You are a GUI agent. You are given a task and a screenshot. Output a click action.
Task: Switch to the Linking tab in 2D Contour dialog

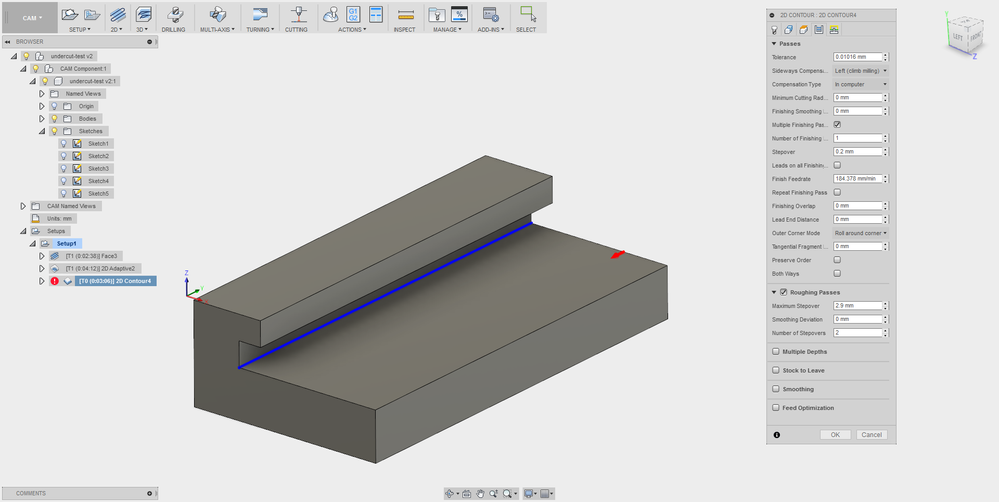(834, 29)
